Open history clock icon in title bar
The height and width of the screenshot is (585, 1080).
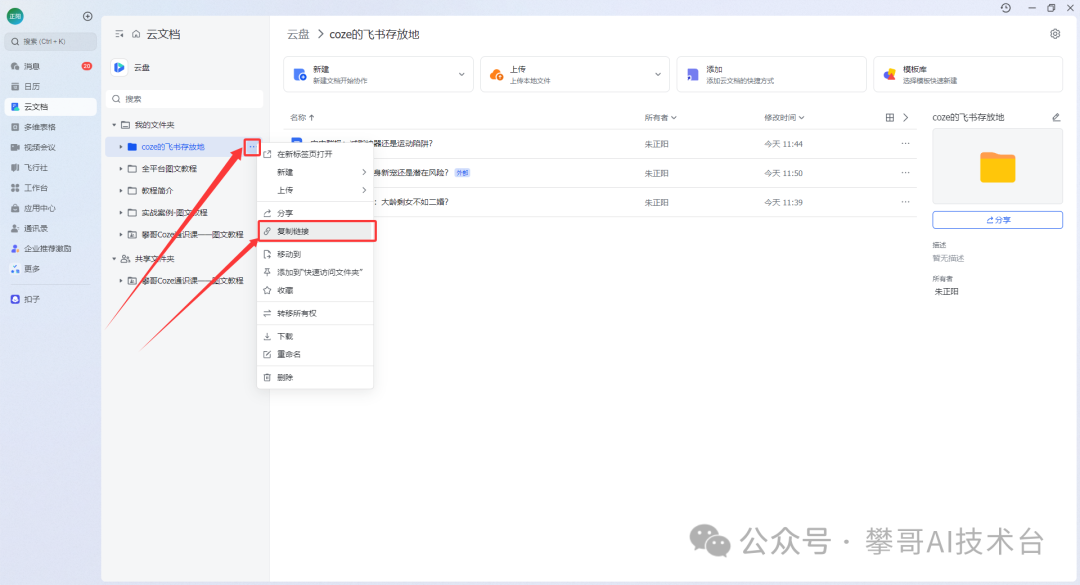tap(1006, 8)
